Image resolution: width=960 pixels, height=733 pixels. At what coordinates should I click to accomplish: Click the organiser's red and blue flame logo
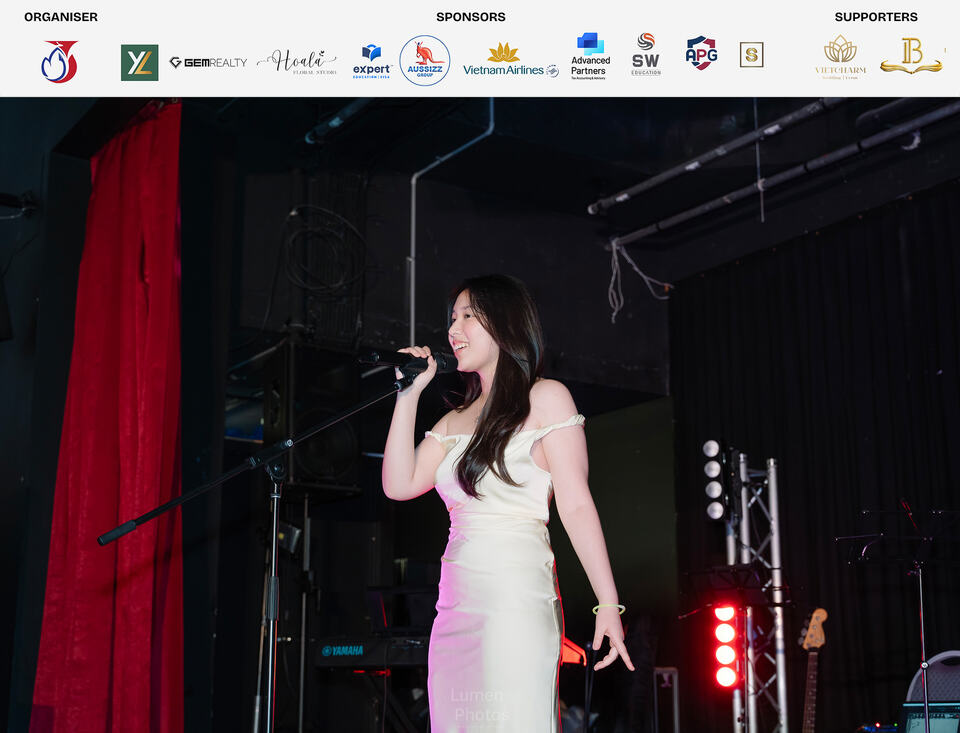pos(59,62)
